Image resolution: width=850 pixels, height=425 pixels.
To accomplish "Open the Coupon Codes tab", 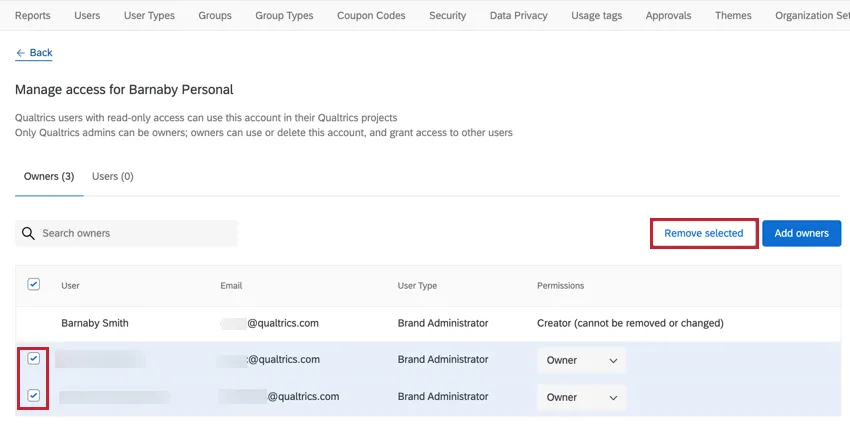I will pos(371,15).
